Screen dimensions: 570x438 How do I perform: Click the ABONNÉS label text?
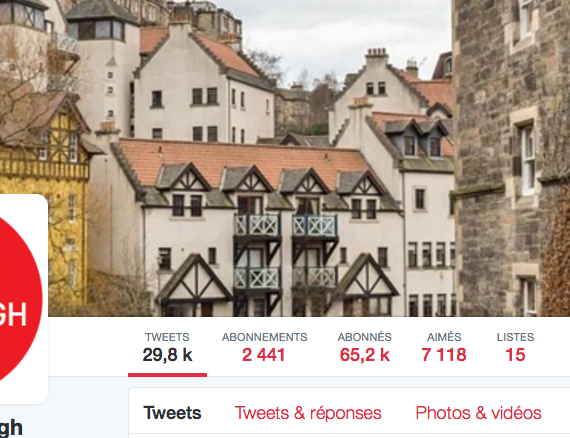[x=365, y=337]
